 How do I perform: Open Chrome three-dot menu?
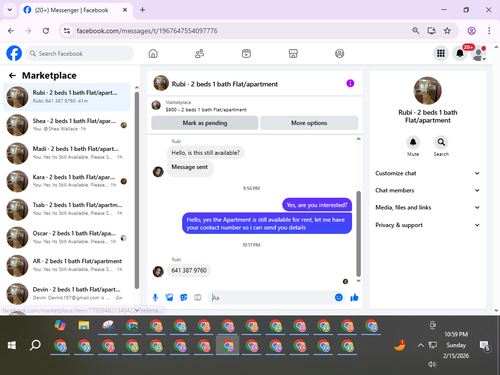tap(489, 31)
